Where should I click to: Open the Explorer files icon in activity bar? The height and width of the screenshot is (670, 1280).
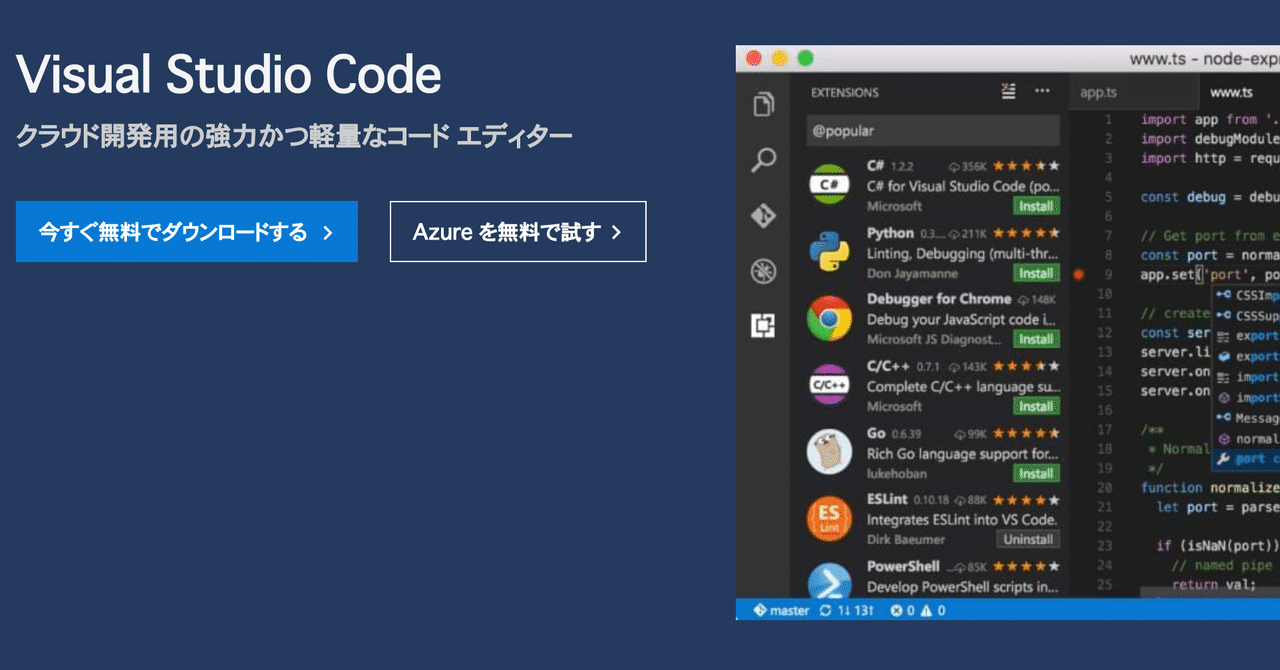pos(764,104)
